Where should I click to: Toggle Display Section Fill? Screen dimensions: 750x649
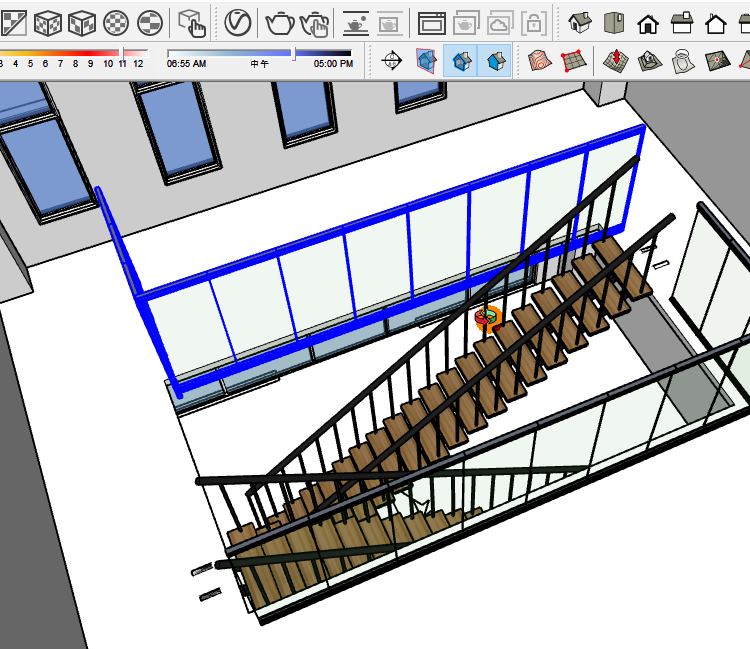point(495,61)
